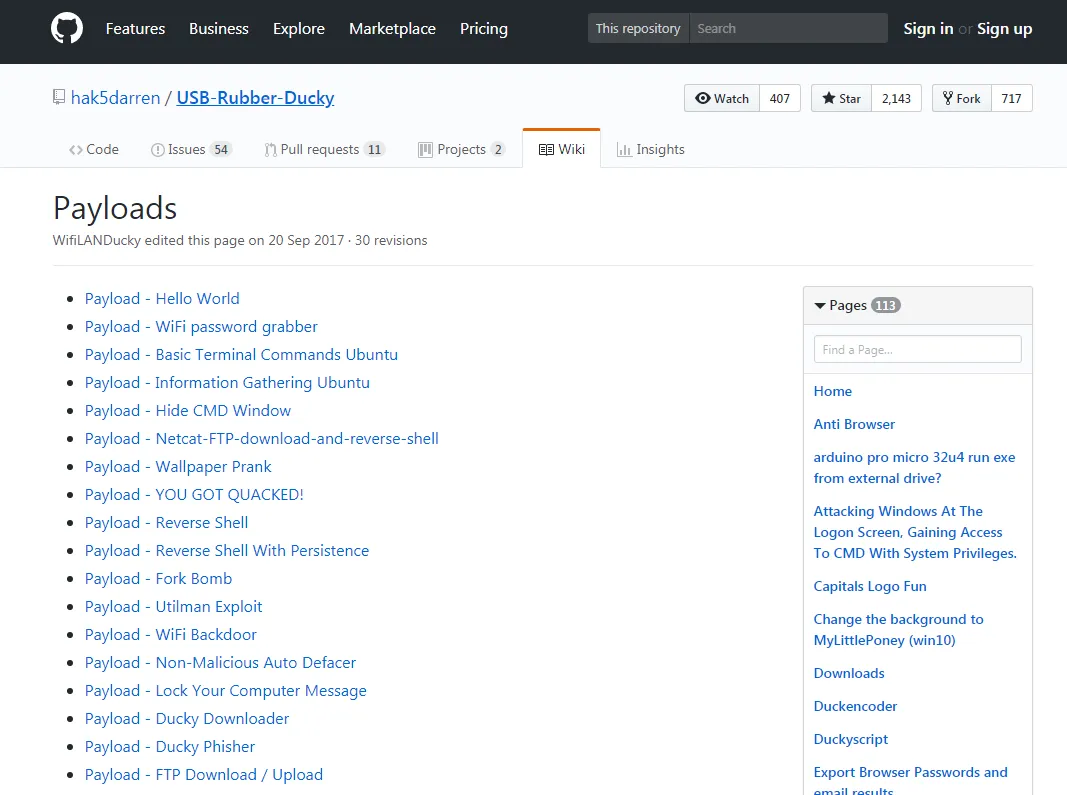Open Payload - Netcat-FTP-download-and-reverse-shell
The image size is (1067, 795).
pyautogui.click(x=261, y=438)
